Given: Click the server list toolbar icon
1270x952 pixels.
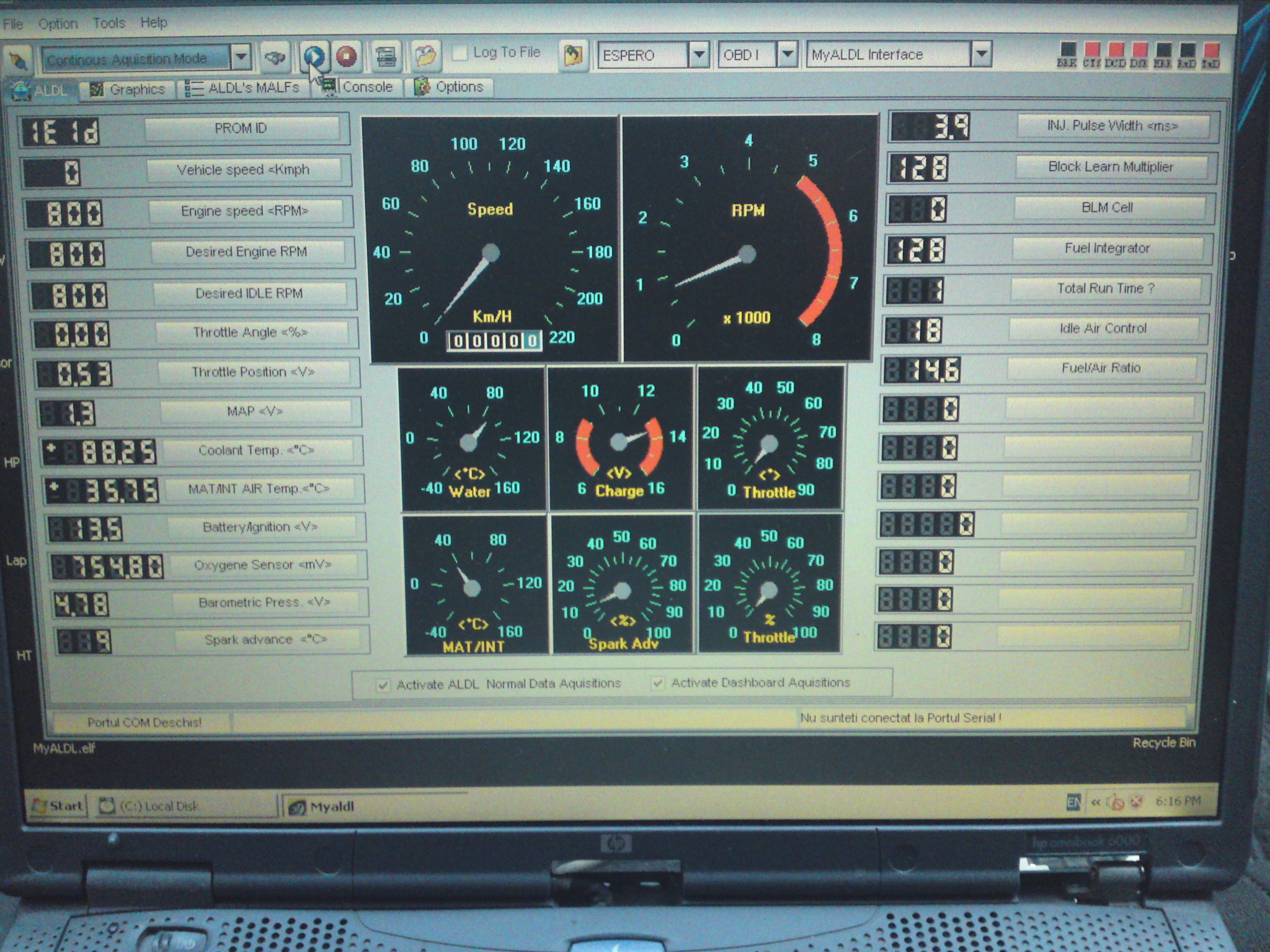Looking at the screenshot, I should (x=386, y=57).
